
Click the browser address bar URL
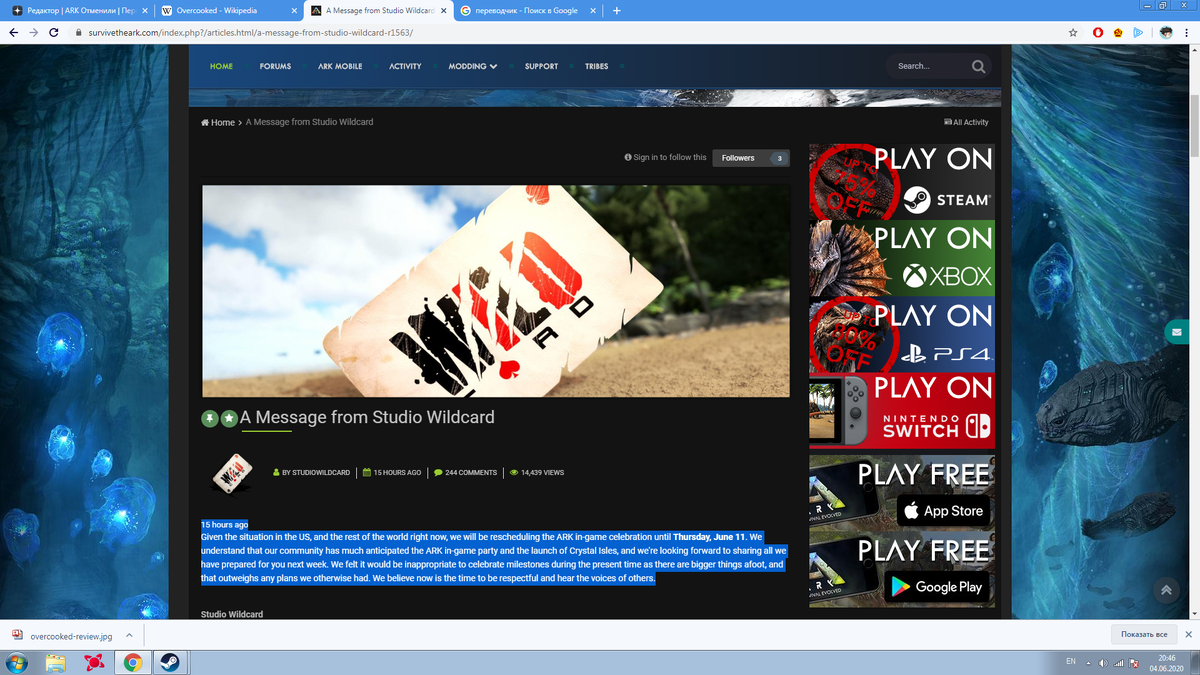(x=250, y=32)
